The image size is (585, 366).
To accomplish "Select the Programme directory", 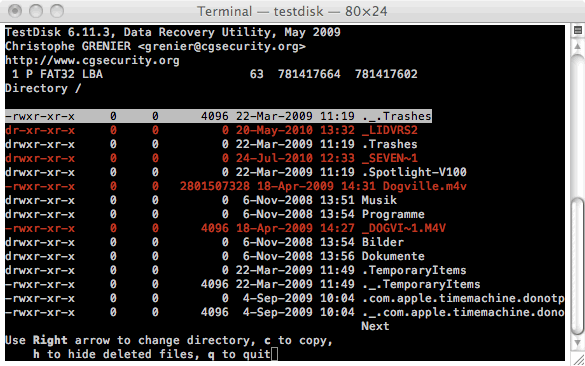I will click(x=215, y=214).
